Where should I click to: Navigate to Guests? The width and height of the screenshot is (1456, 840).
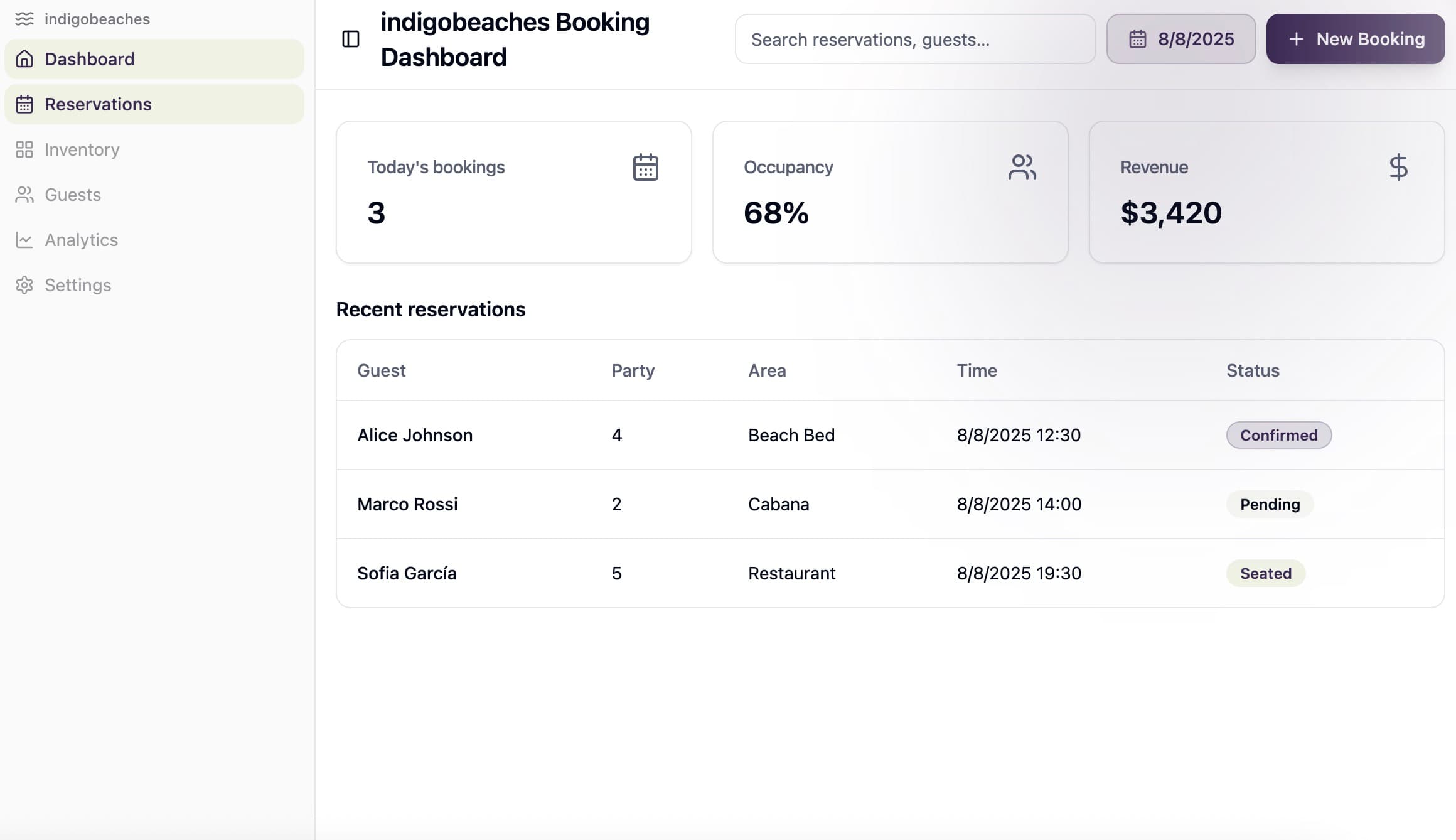tap(154, 195)
